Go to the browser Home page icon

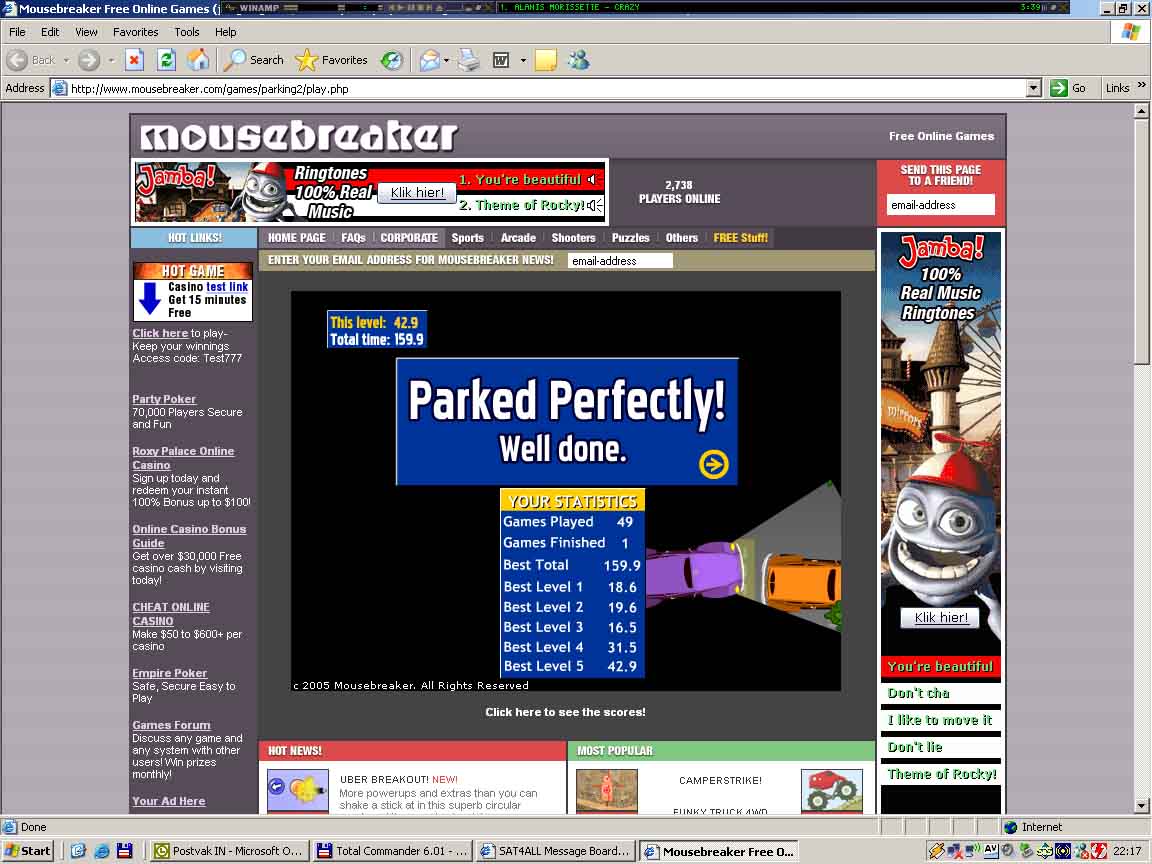point(198,60)
